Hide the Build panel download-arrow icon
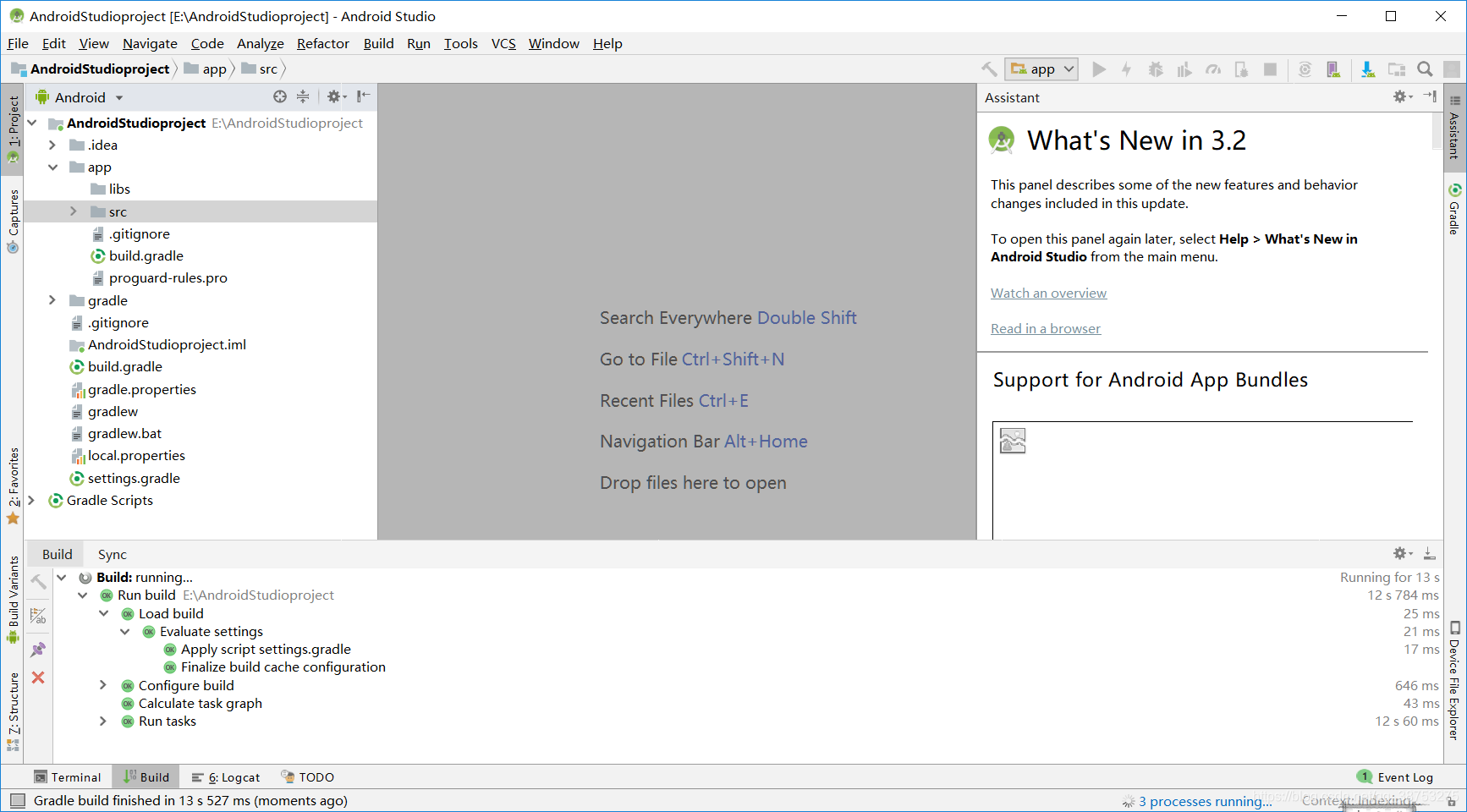 1429,554
